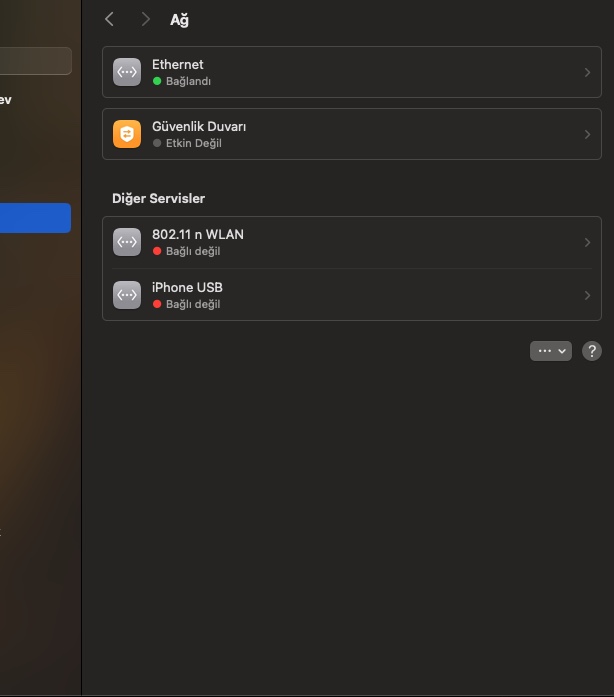Screen dimensions: 614x697
Task: Open the Ethernet row
Action: point(352,72)
